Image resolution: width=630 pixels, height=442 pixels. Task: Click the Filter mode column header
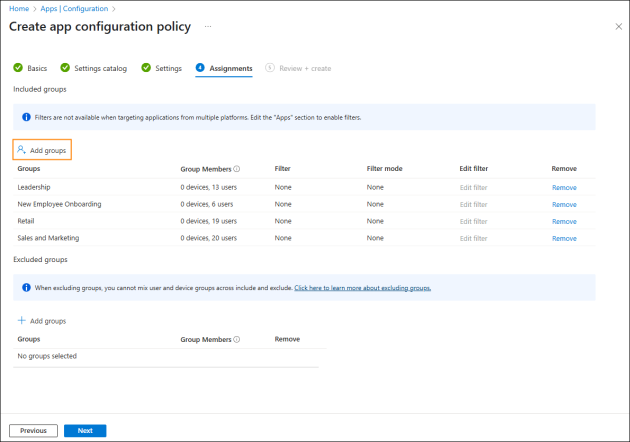click(385, 168)
